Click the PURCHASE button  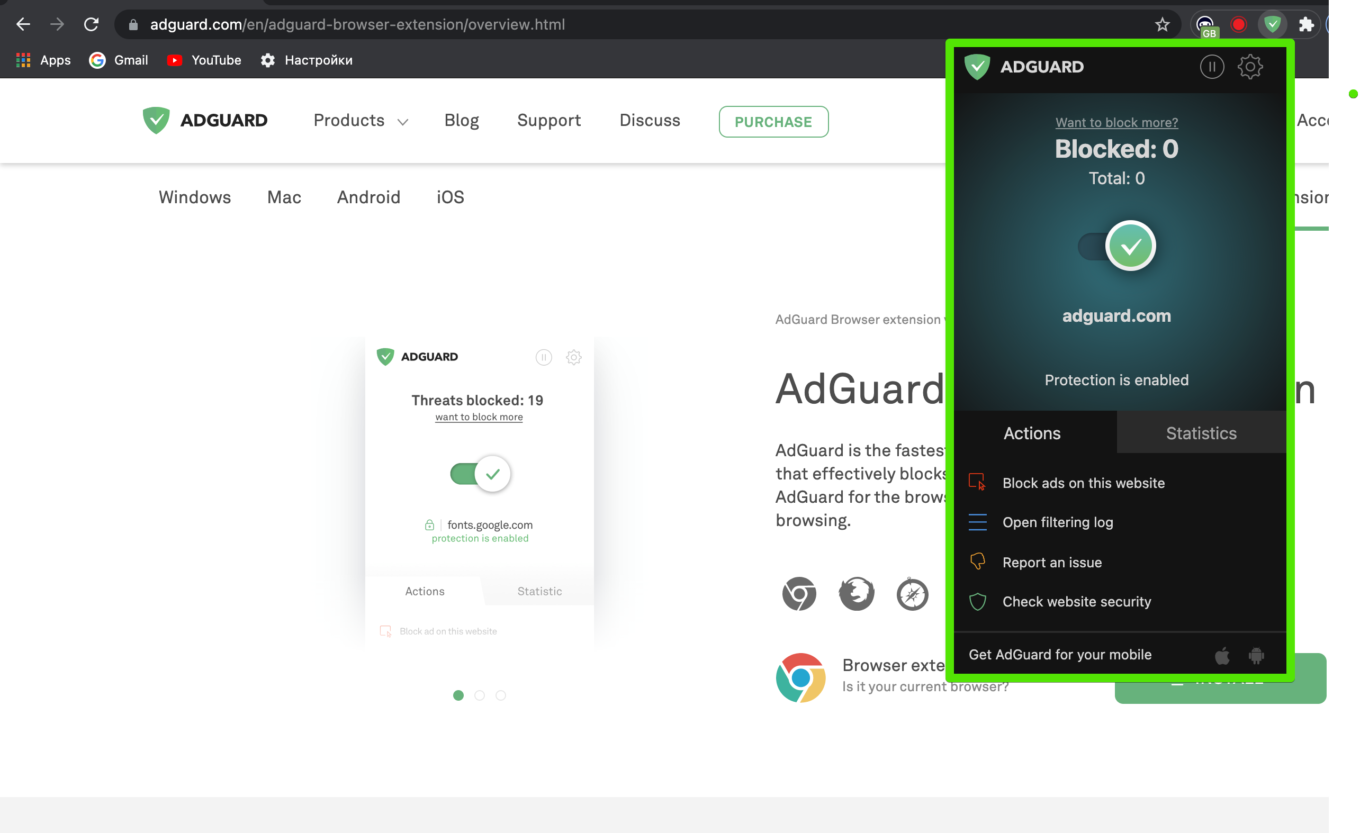(x=773, y=122)
